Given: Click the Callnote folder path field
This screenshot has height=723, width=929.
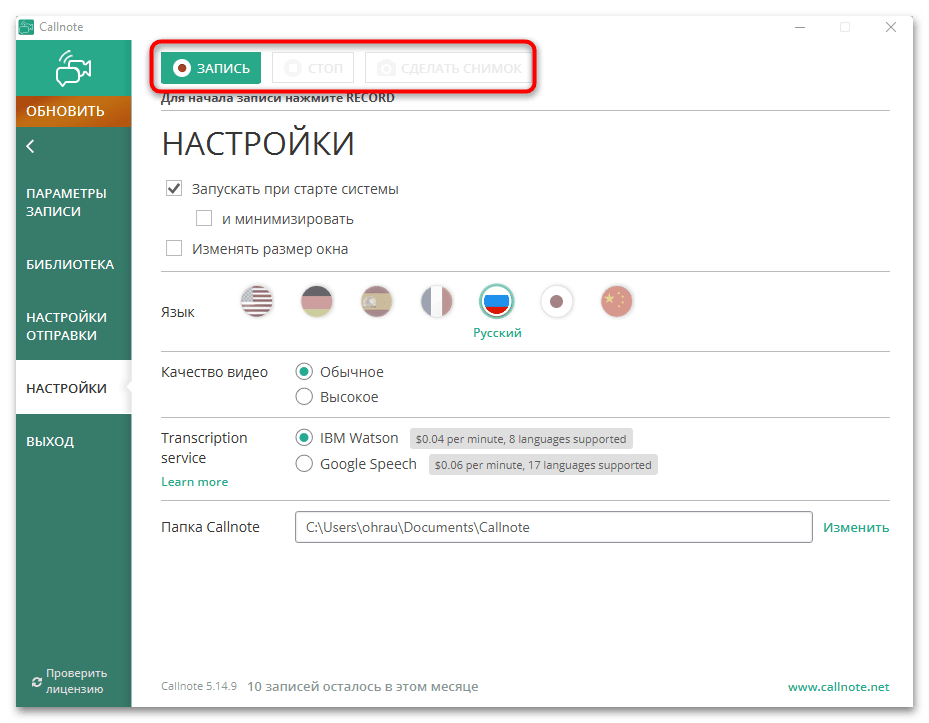Looking at the screenshot, I should [553, 527].
